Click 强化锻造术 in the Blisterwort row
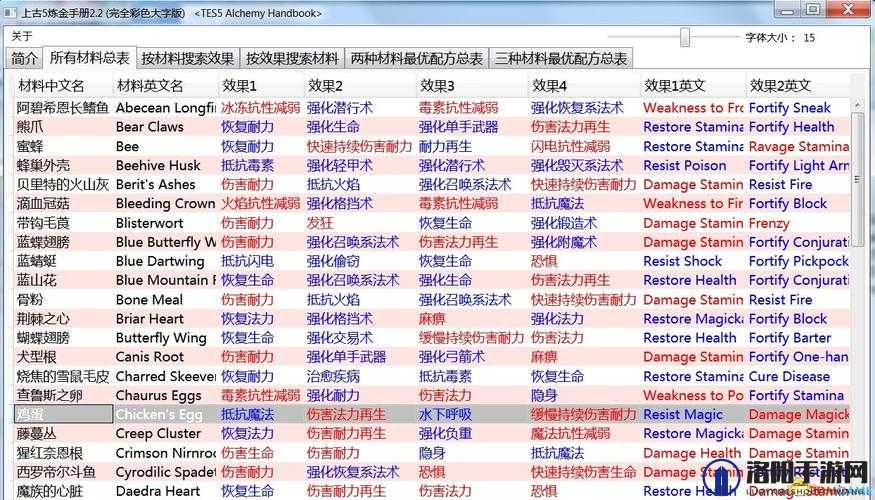 [x=564, y=223]
